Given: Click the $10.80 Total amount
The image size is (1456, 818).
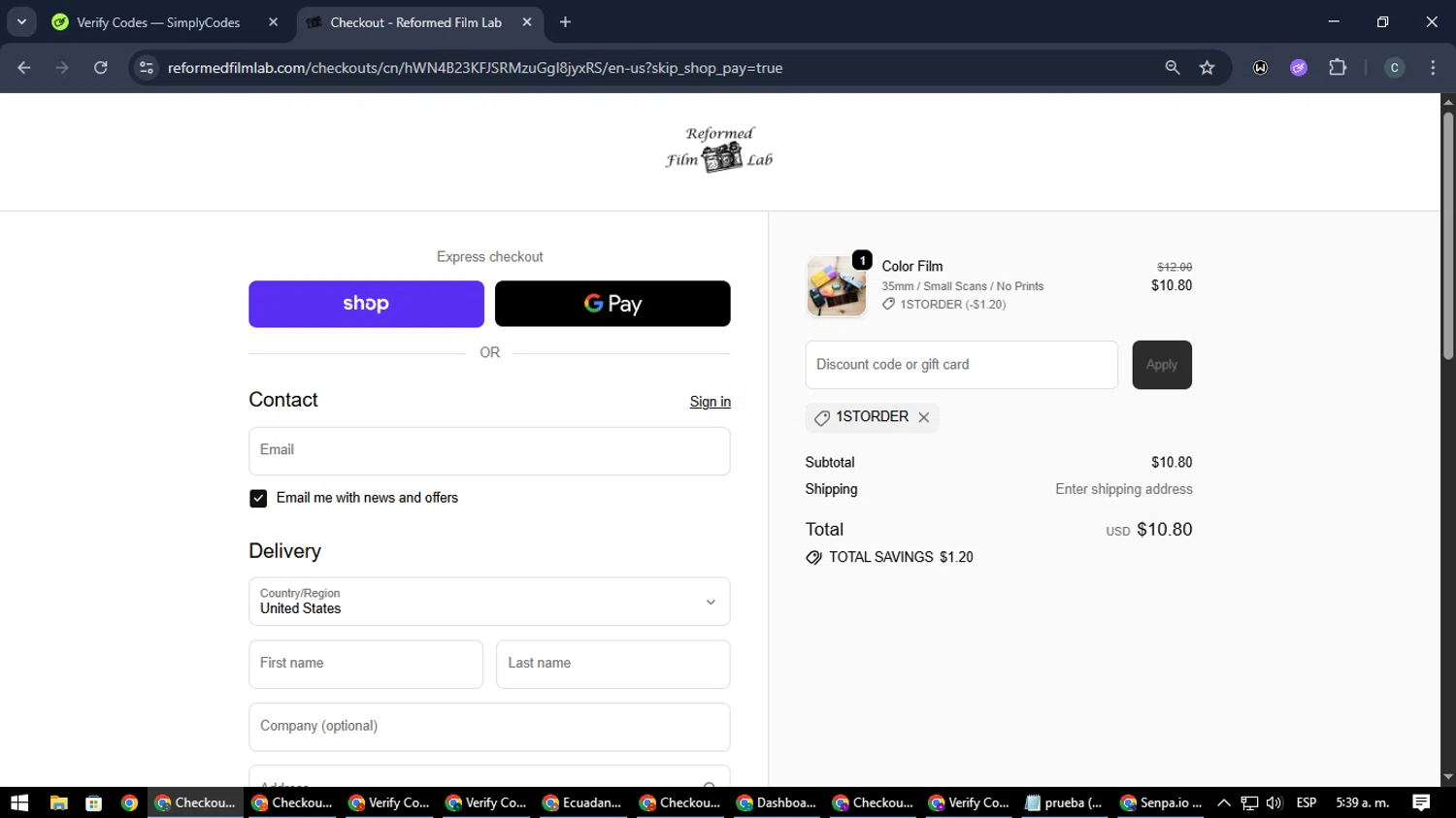Looking at the screenshot, I should pyautogui.click(x=1165, y=530).
